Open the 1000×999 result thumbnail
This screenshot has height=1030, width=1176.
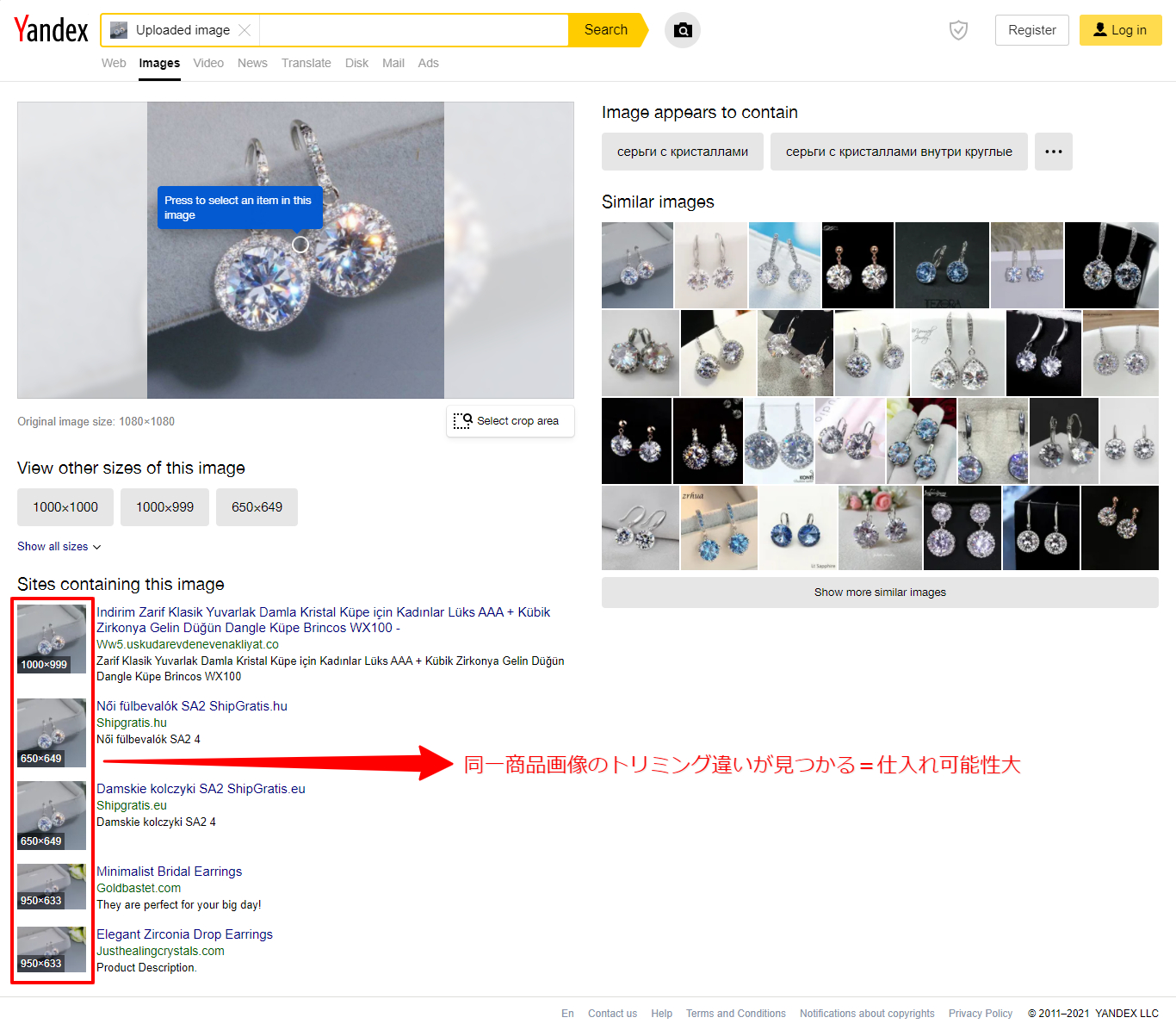(x=52, y=639)
